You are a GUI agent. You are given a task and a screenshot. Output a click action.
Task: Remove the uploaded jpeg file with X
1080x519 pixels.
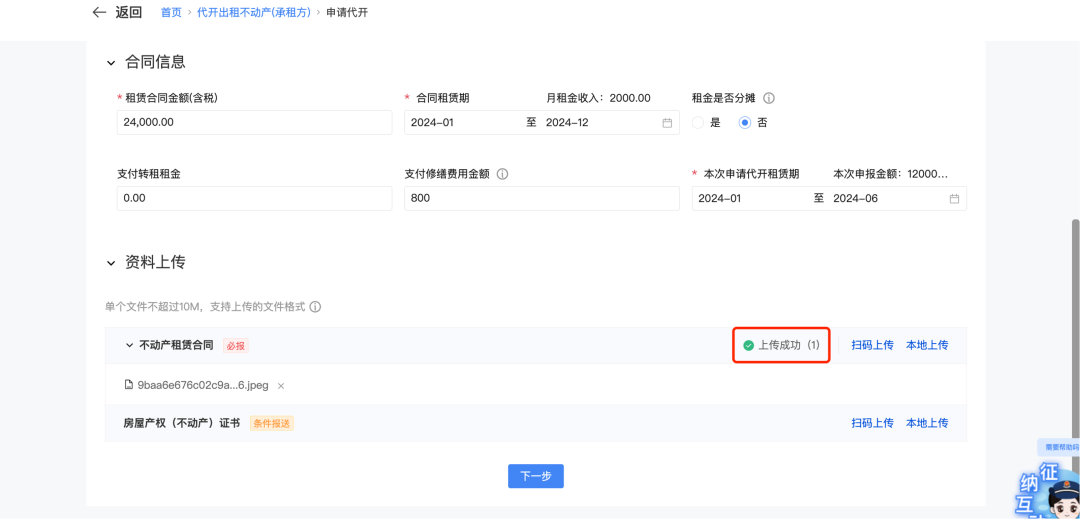(x=281, y=385)
